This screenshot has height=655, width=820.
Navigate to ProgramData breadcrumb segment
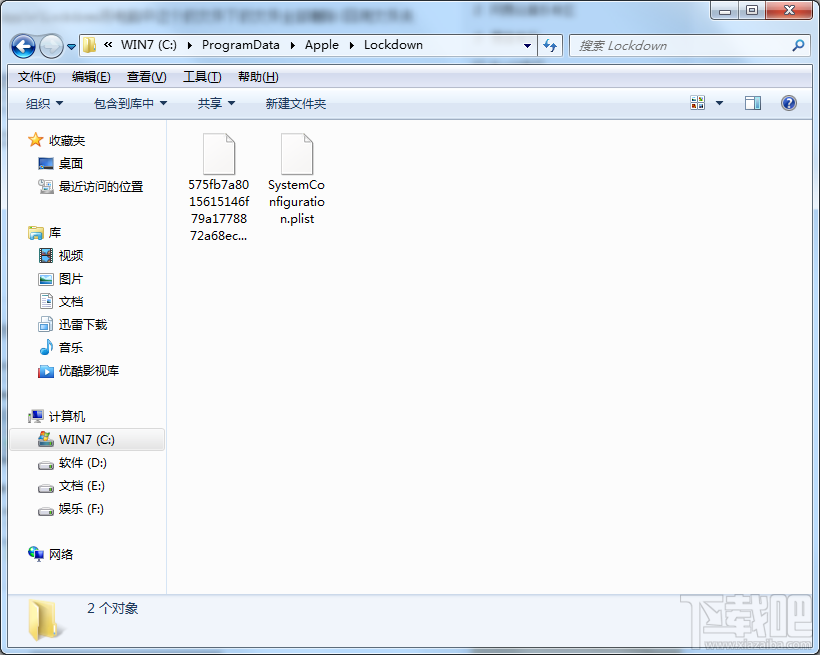point(241,45)
